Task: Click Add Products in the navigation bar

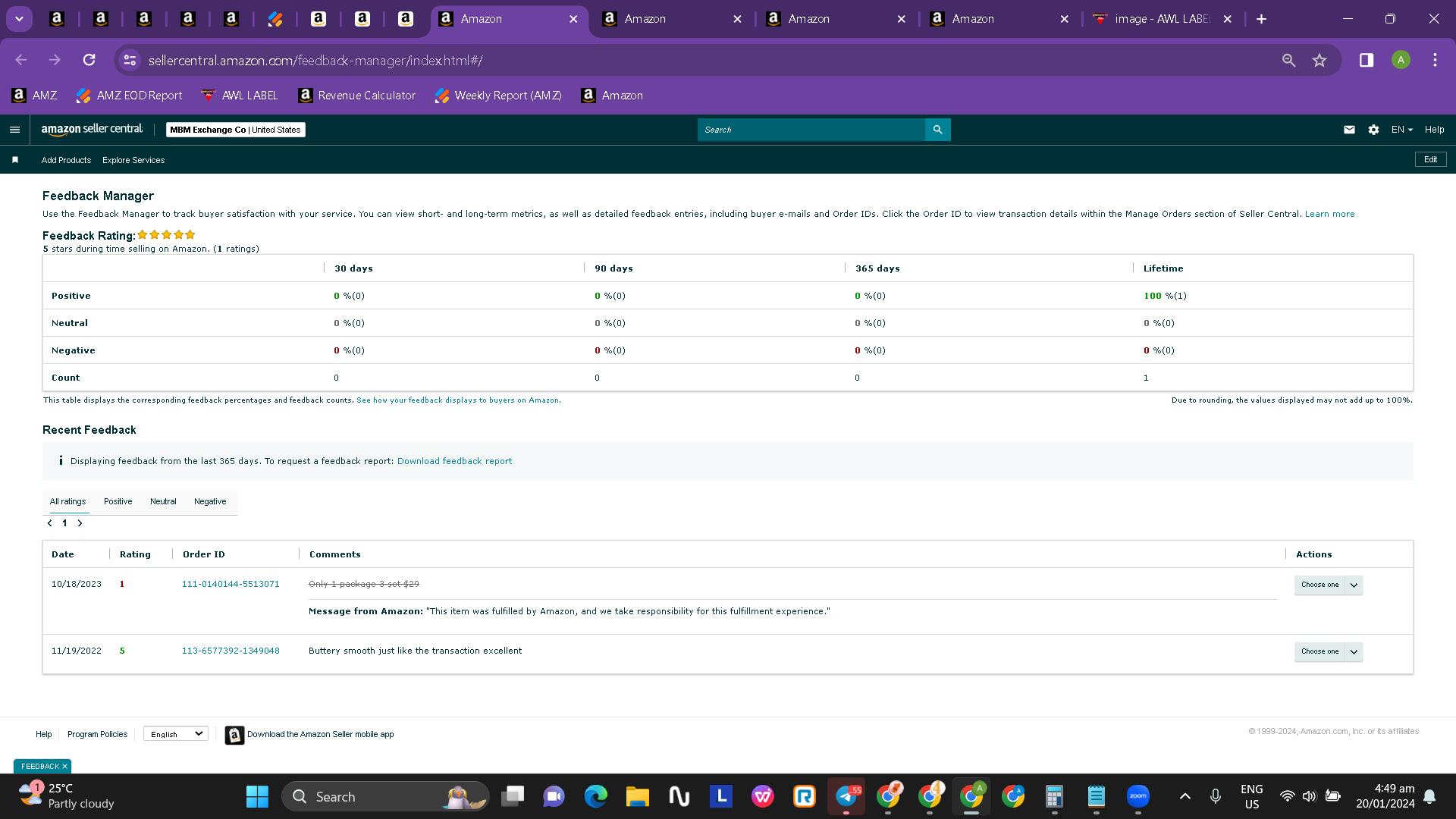Action: pos(66,160)
